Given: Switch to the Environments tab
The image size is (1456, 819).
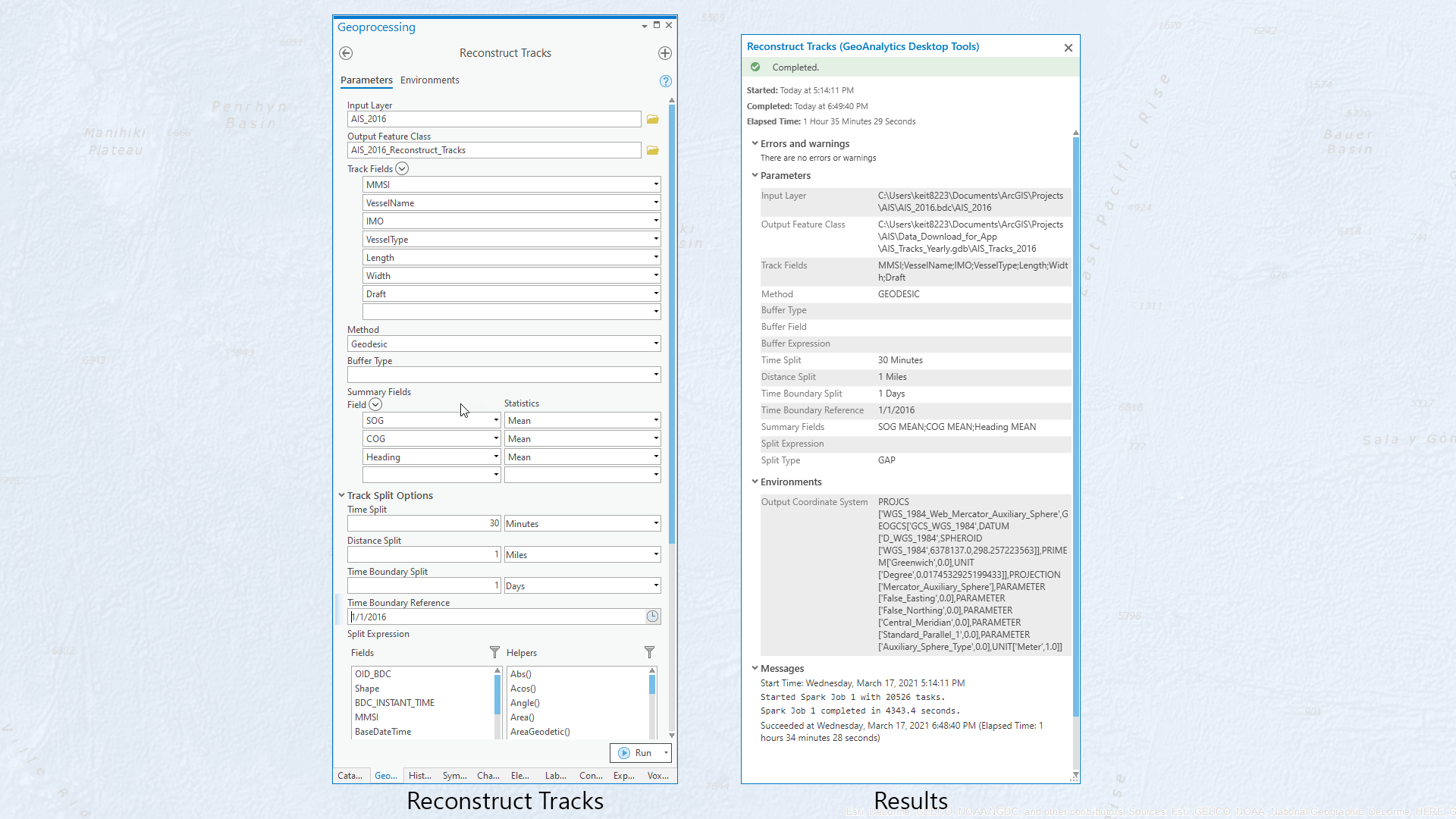Looking at the screenshot, I should click(429, 80).
